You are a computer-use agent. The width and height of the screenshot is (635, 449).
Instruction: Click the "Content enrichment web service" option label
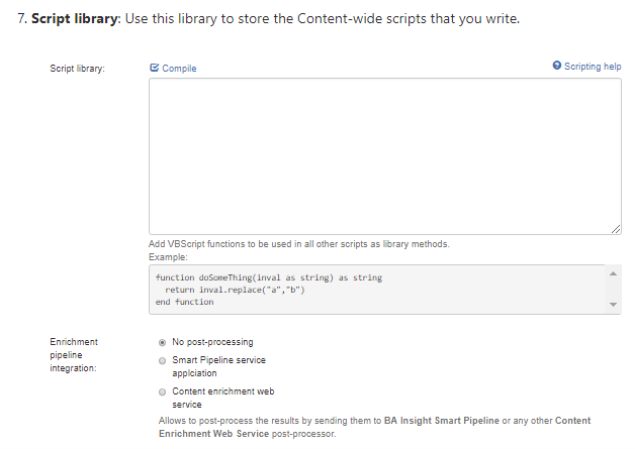click(223, 392)
